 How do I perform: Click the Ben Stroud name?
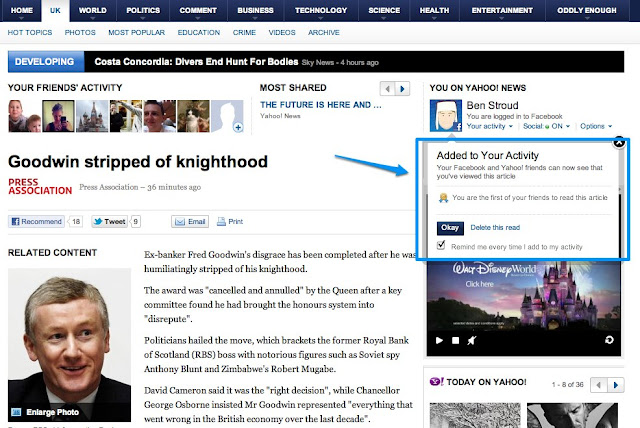point(492,105)
